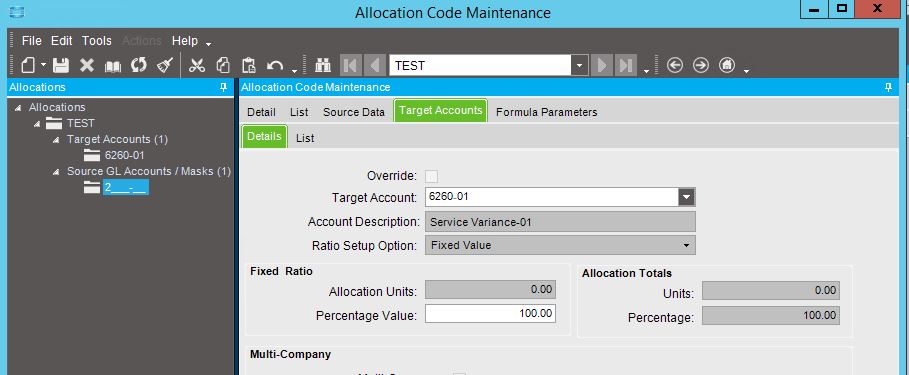Select the Details sub-tab
This screenshot has height=375, width=909.
click(264, 137)
